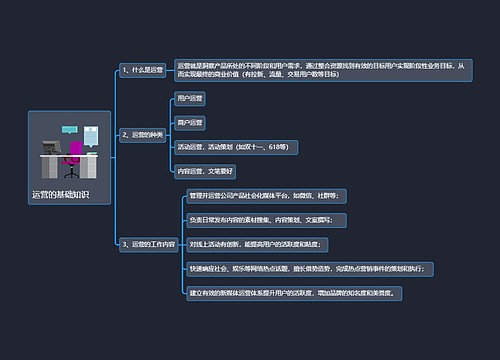Click node 对线上活动有创新
The image size is (500, 360).
[257, 245]
